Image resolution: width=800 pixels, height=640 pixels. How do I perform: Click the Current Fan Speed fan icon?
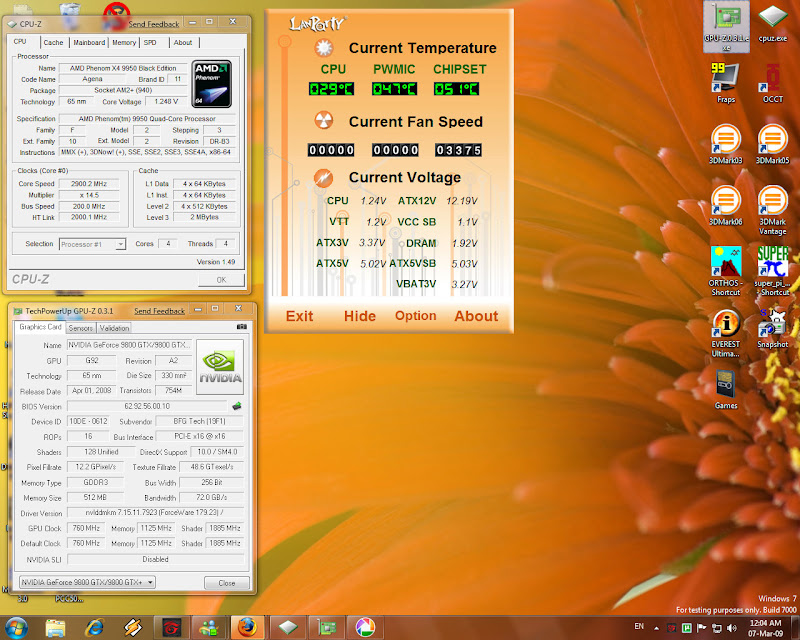pos(323,121)
